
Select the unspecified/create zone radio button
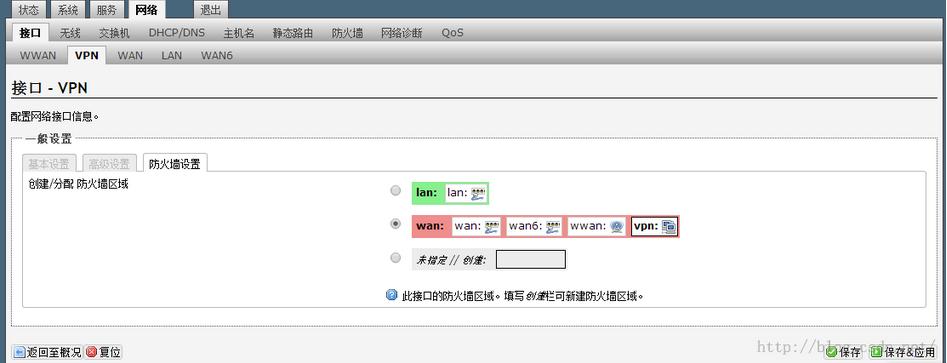[x=396, y=258]
